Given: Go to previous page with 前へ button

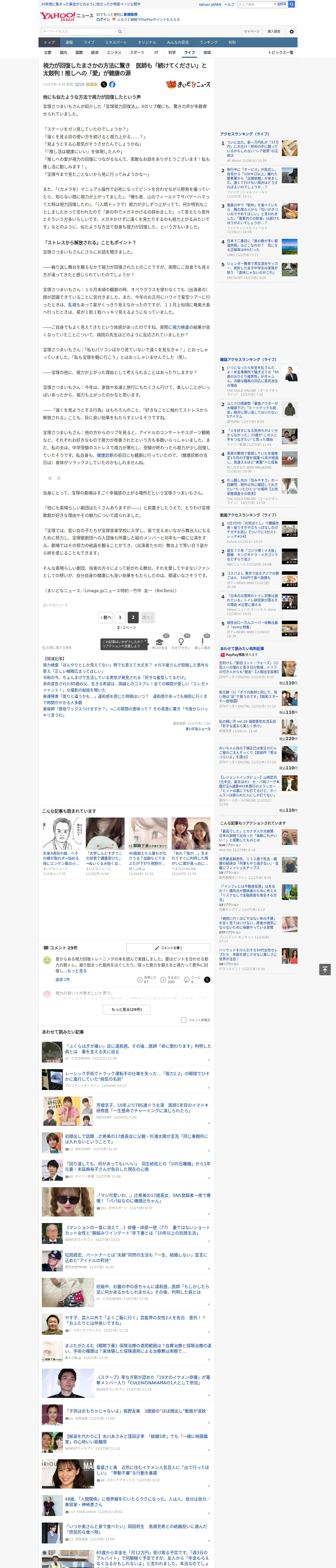Looking at the screenshot, I should point(105,617).
